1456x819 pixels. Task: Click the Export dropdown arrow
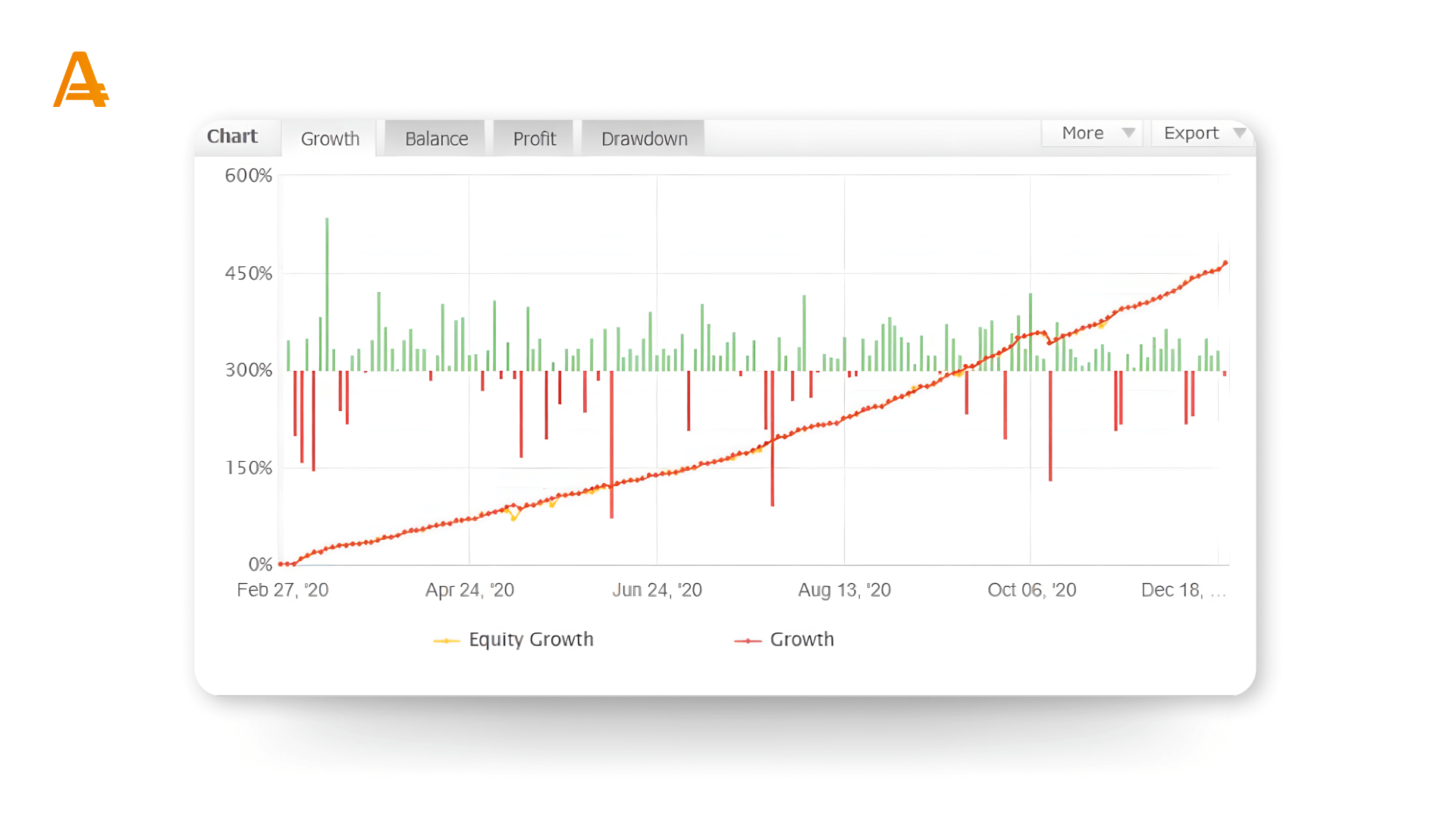pos(1239,133)
